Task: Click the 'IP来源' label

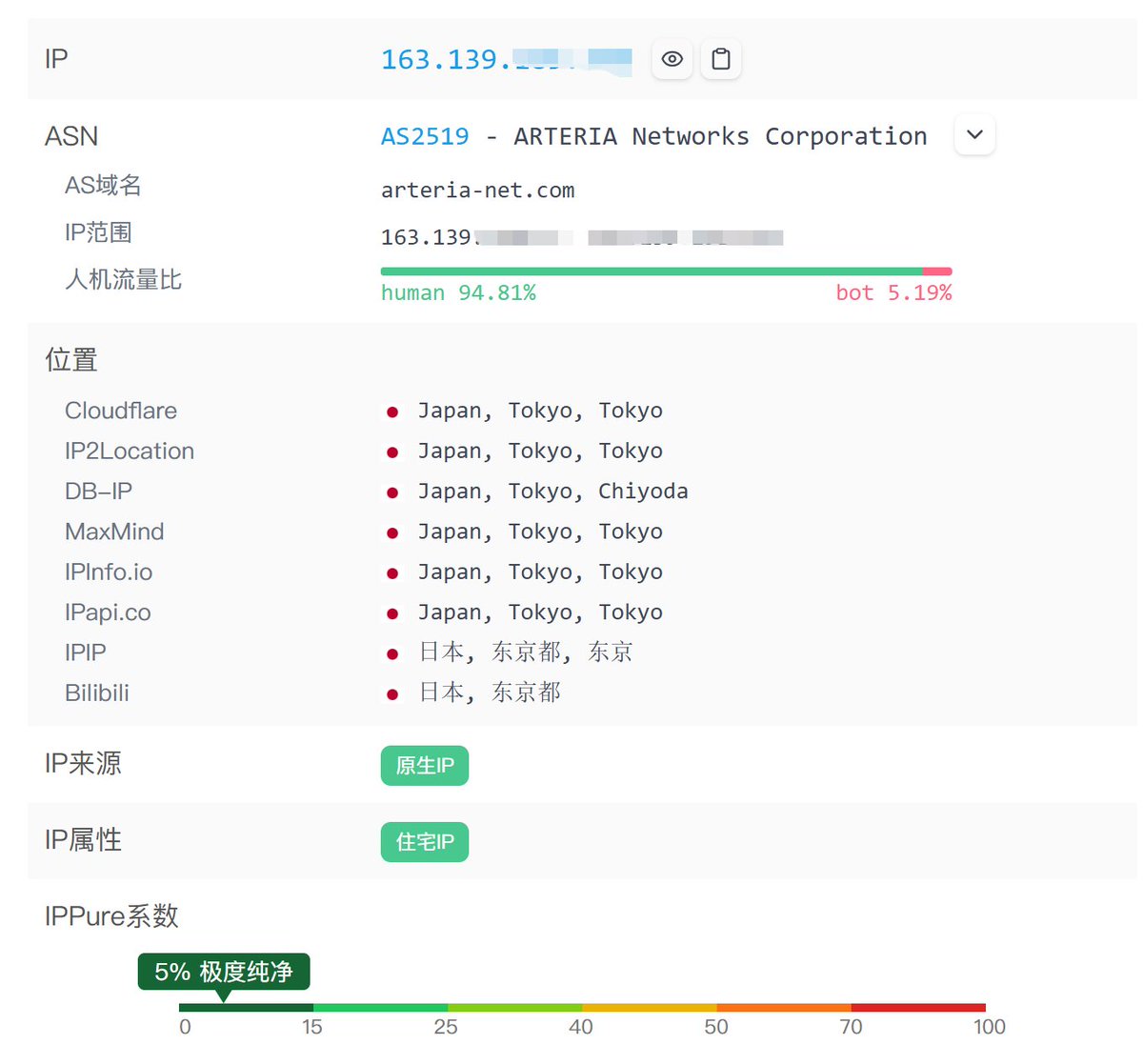Action: 83,764
